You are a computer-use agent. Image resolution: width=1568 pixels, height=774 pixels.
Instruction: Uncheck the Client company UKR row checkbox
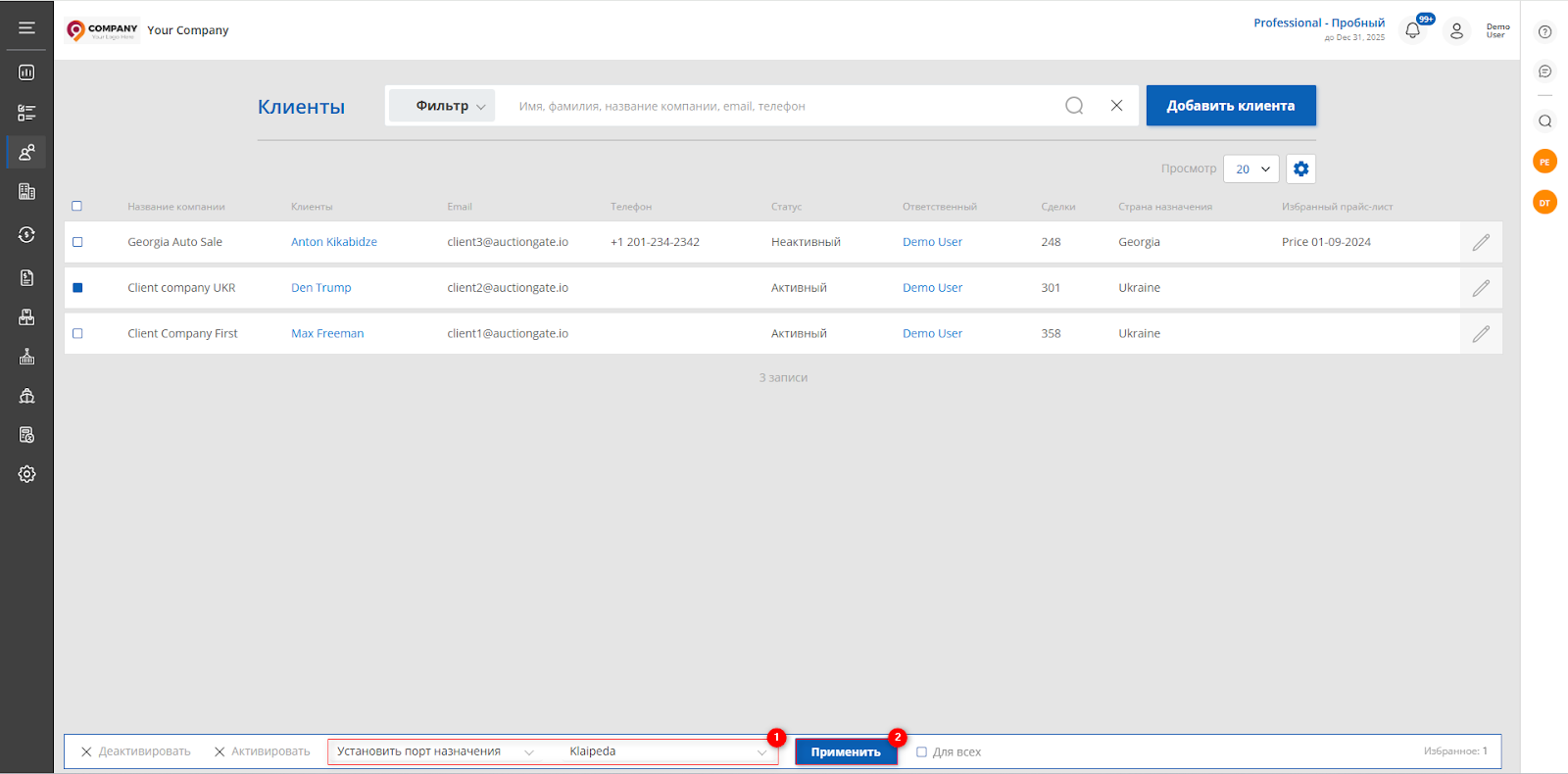[77, 288]
